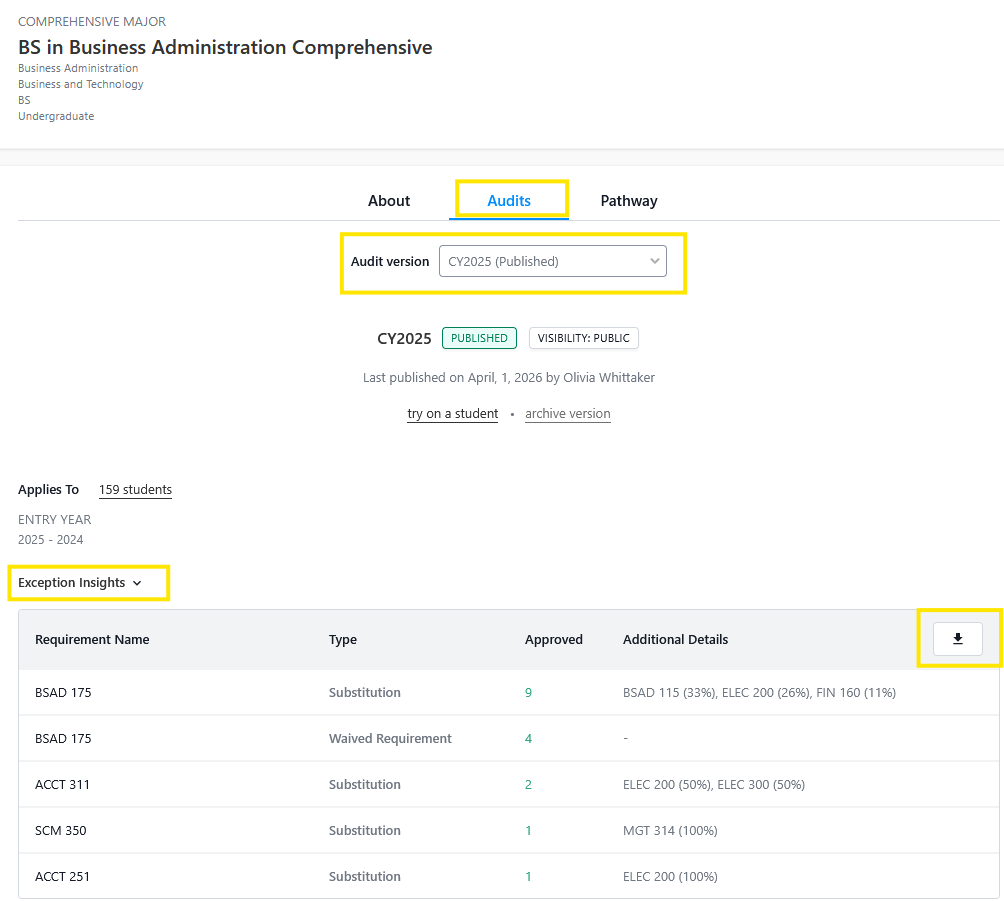This screenshot has height=901, width=1004.
Task: Click the Substitution type in SCM 350 row
Action: click(x=364, y=831)
